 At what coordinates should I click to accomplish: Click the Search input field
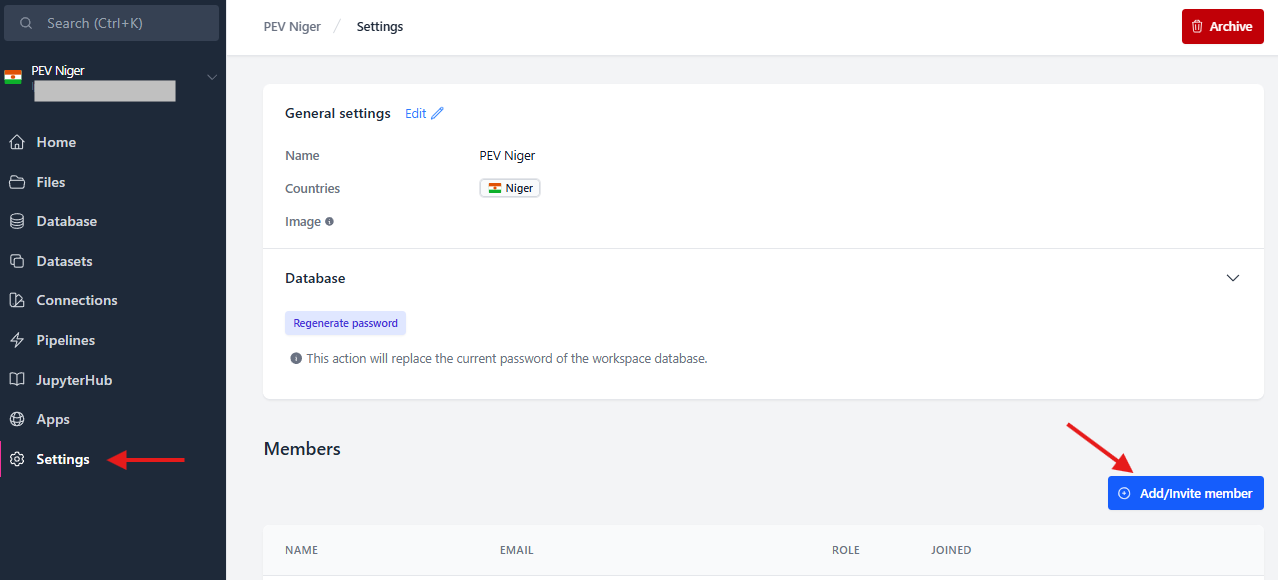(x=112, y=23)
